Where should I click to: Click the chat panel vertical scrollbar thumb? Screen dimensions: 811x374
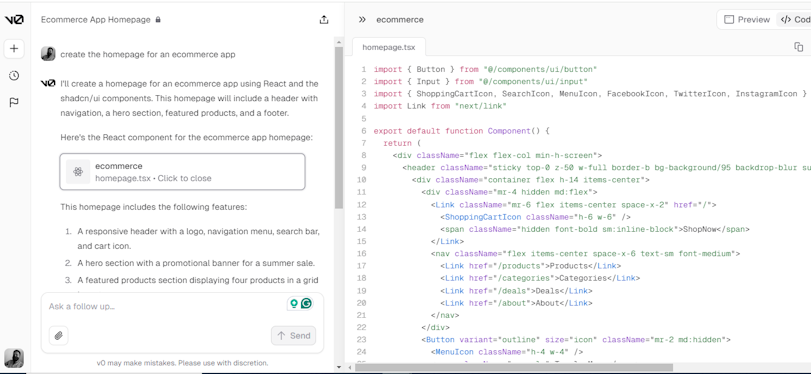point(339,128)
